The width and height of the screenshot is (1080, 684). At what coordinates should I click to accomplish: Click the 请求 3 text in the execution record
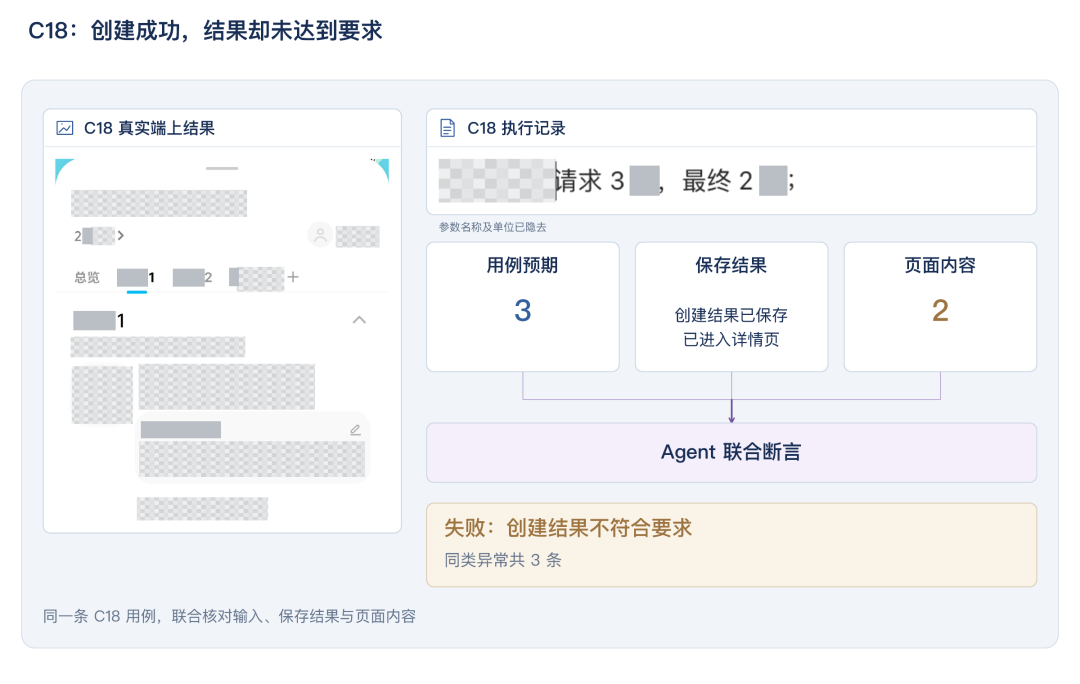click(x=590, y=181)
